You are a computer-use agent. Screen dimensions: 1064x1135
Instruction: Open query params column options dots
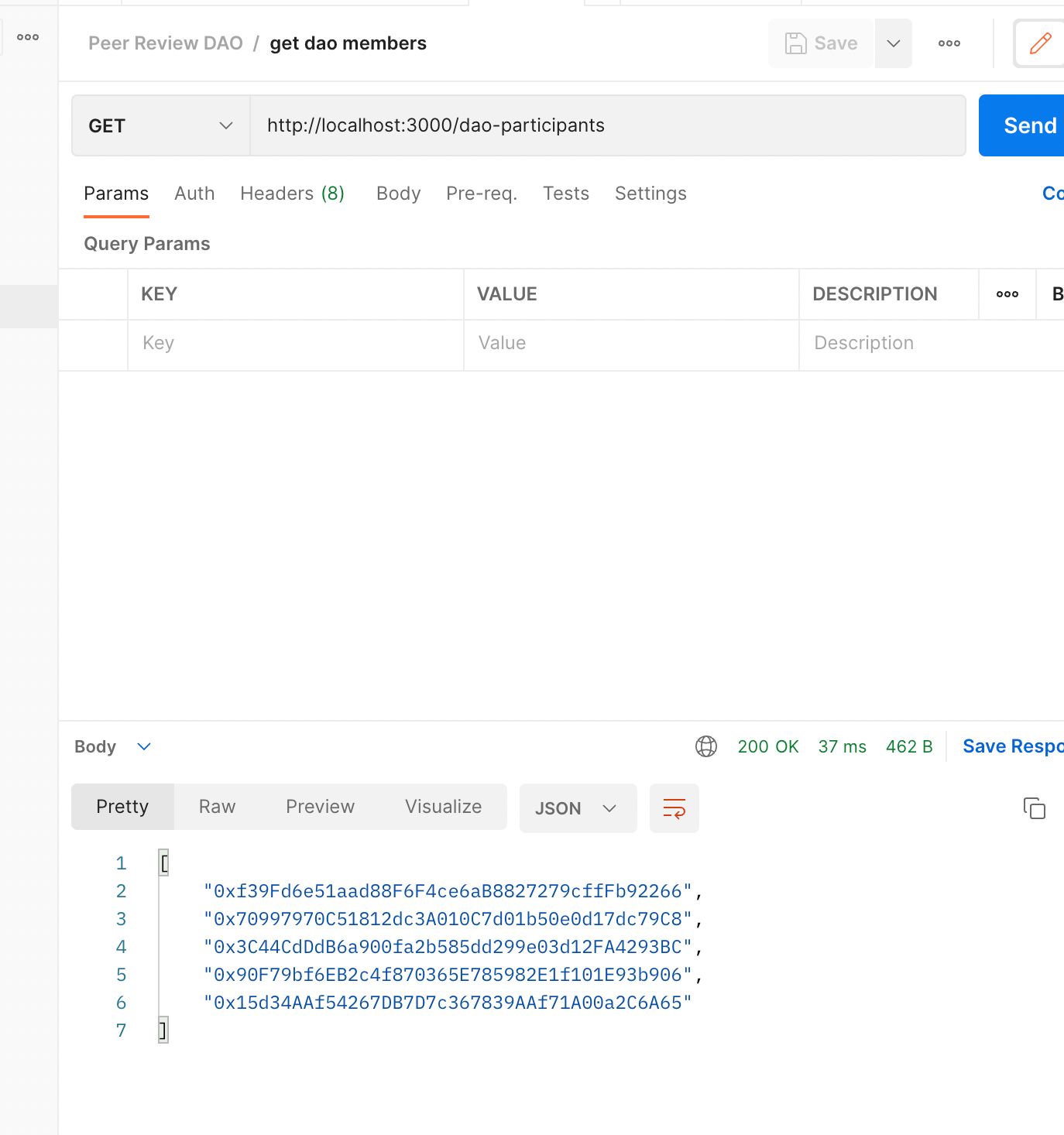click(1007, 294)
